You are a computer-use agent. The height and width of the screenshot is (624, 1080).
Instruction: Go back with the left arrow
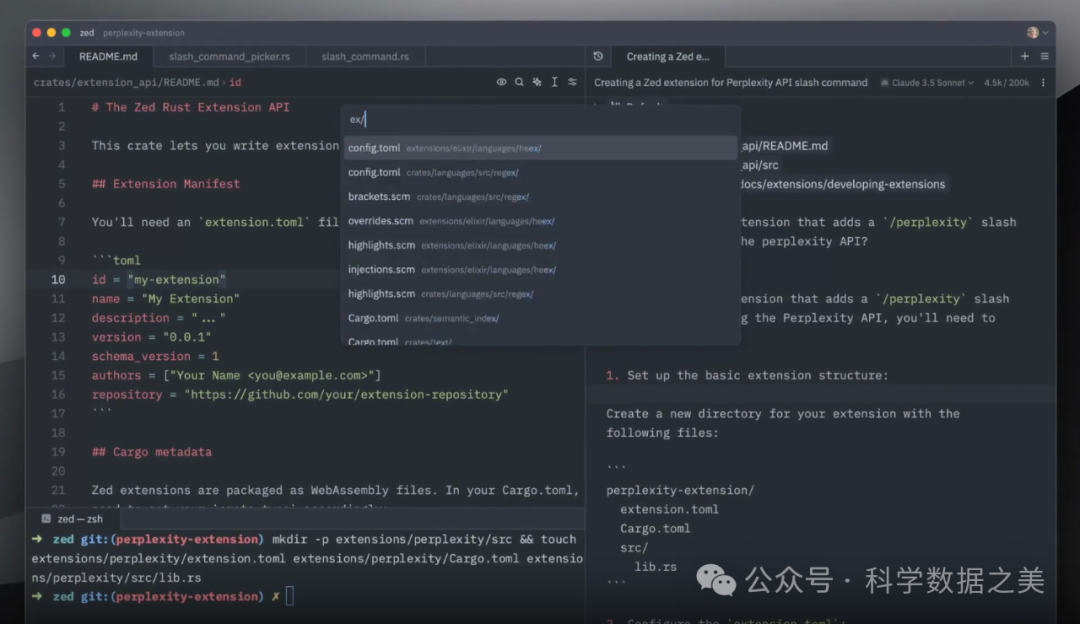(x=36, y=56)
